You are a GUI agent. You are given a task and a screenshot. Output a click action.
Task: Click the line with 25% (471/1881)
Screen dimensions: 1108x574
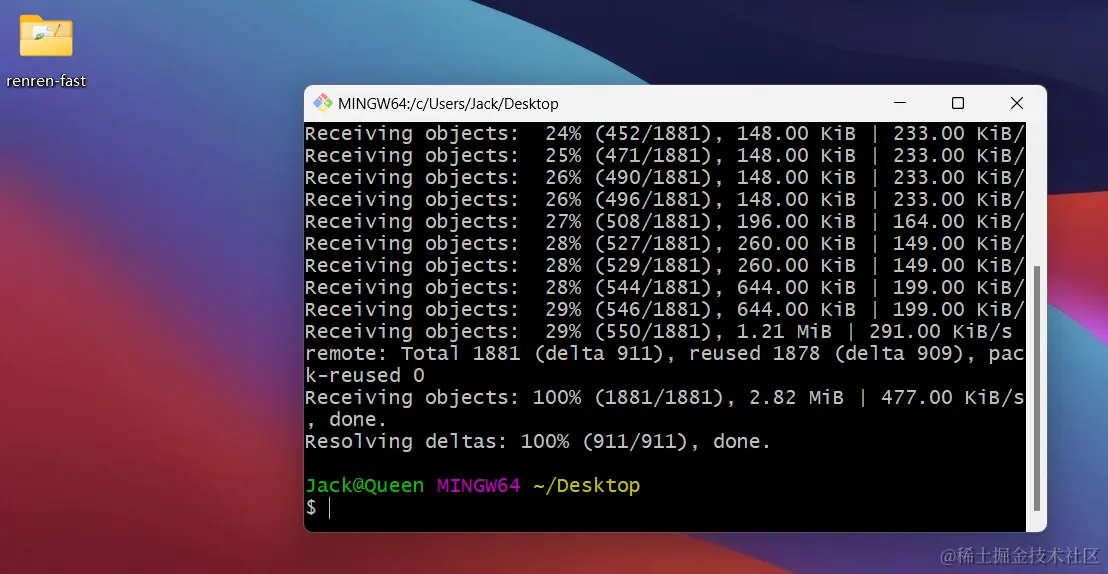point(664,156)
